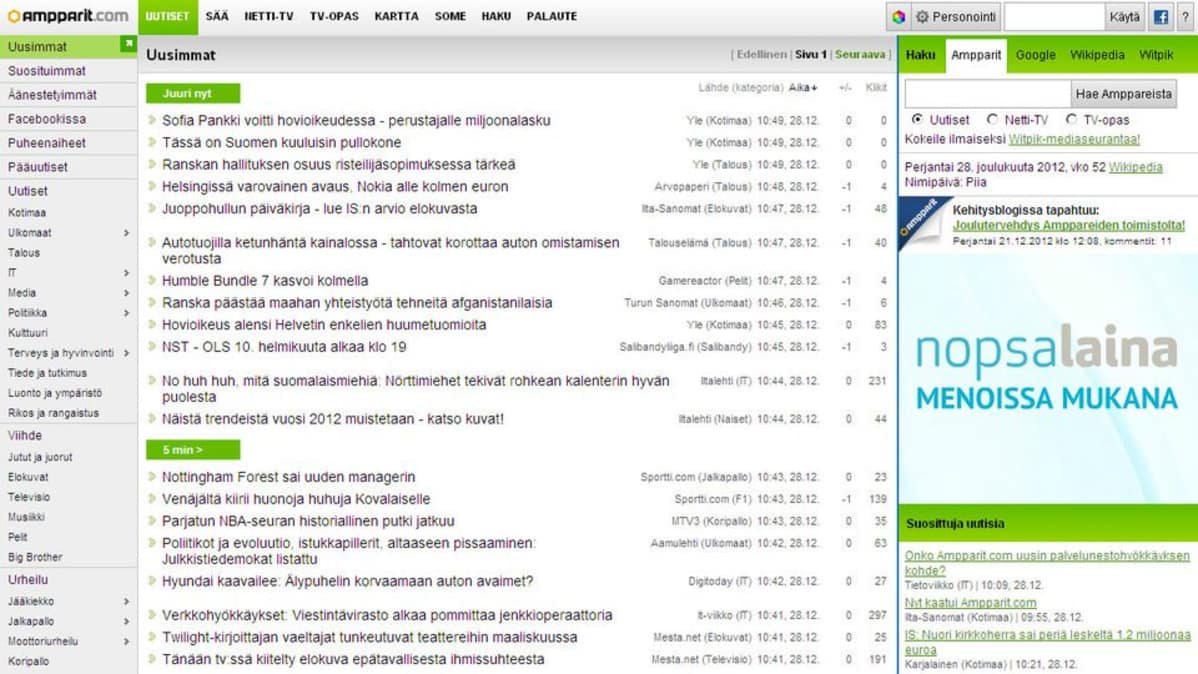Click the Ampparit ribbon blog icon

[924, 222]
